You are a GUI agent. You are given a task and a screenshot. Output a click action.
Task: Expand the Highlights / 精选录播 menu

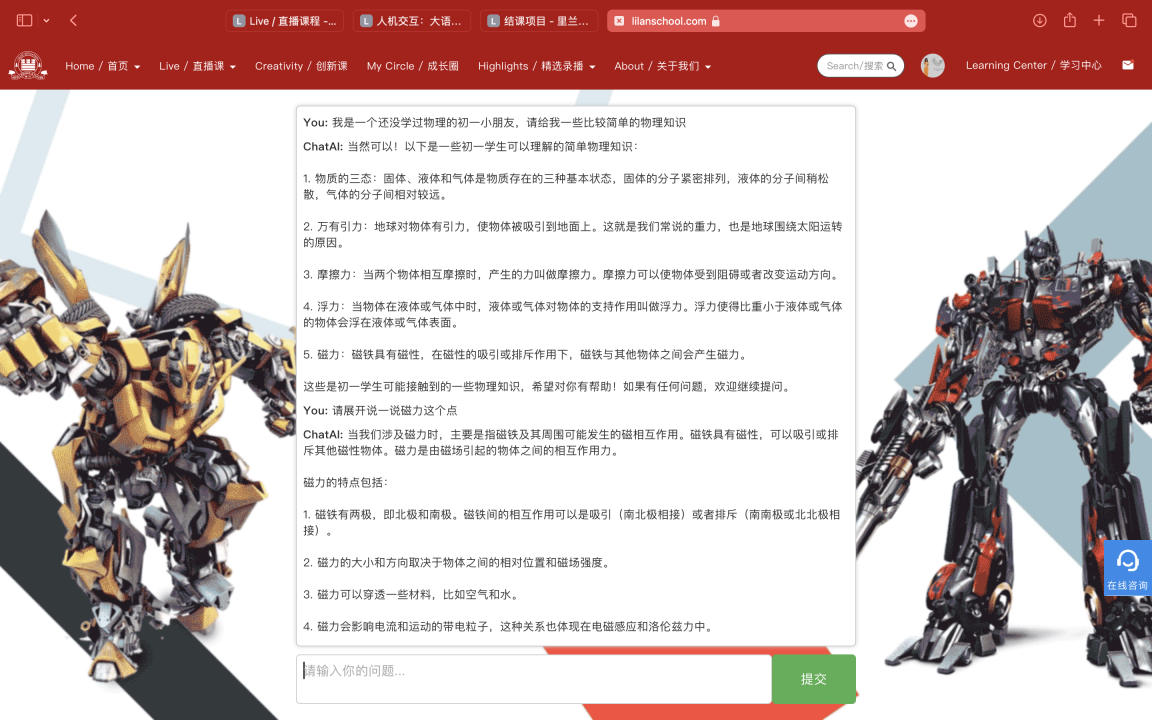(x=536, y=66)
